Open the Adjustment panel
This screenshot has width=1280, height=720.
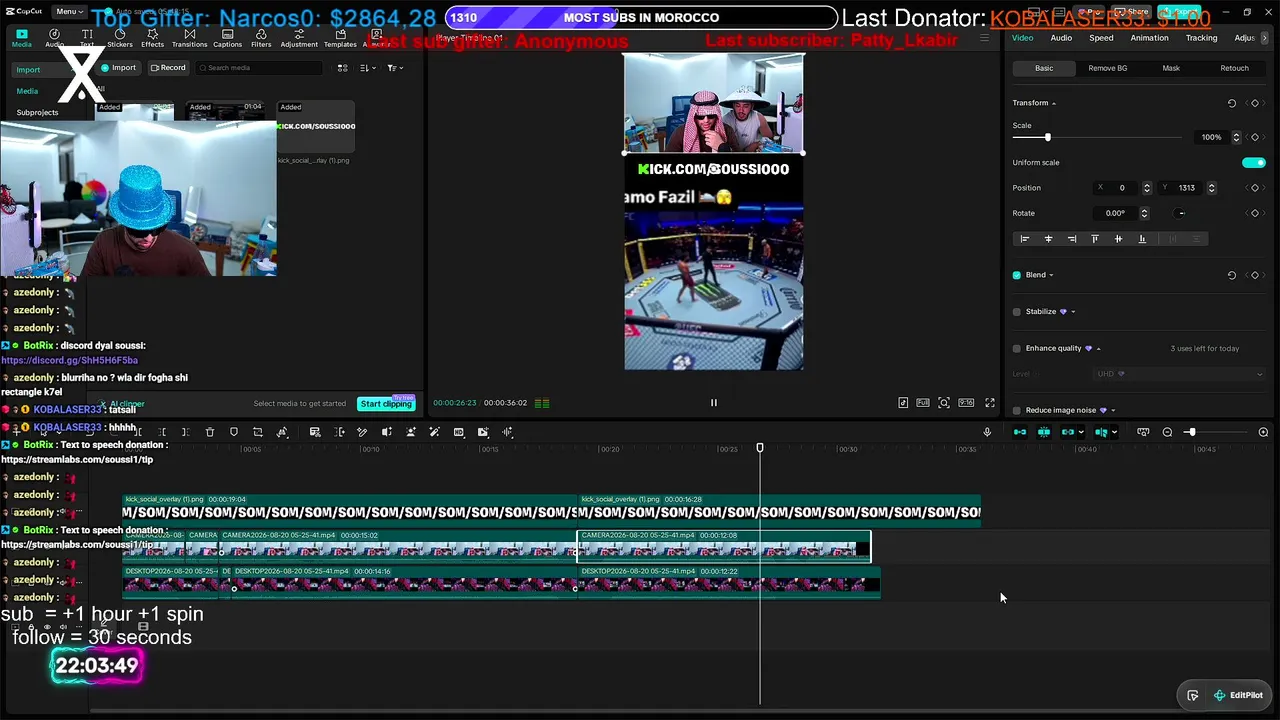(299, 39)
